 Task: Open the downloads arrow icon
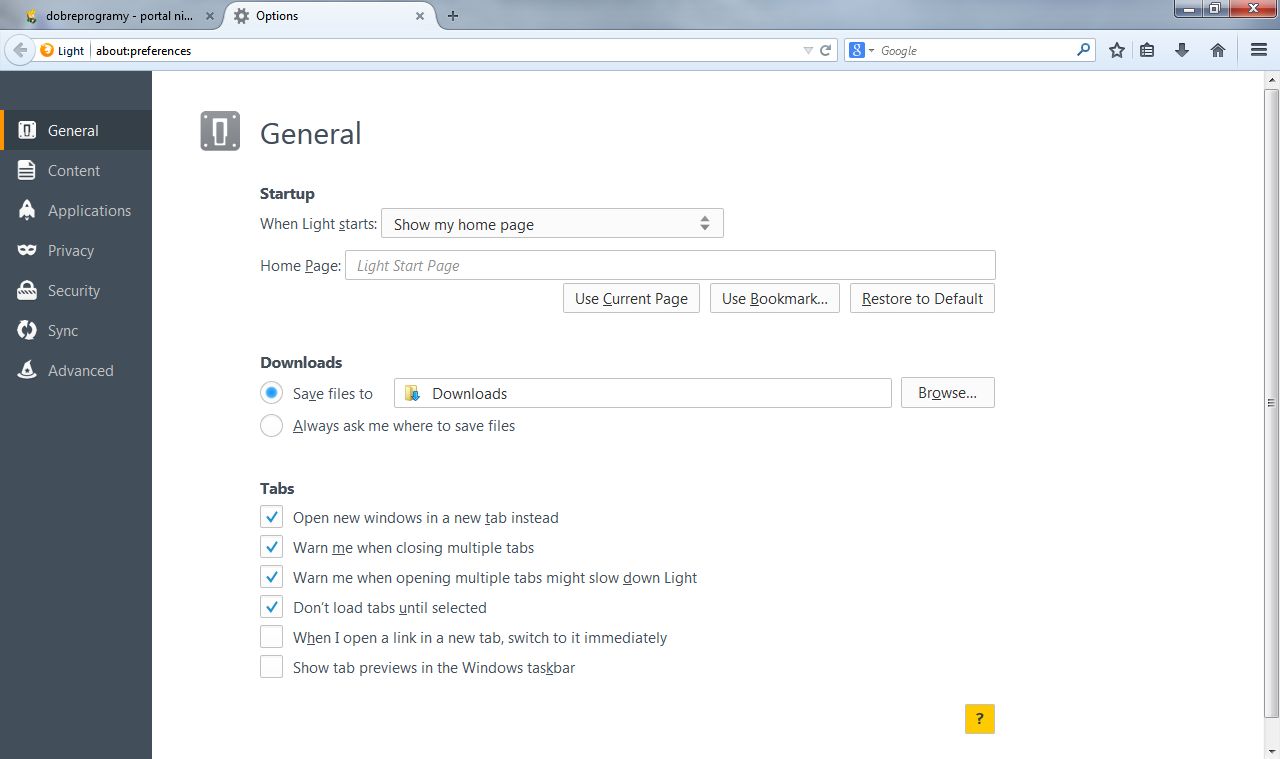pyautogui.click(x=1182, y=50)
